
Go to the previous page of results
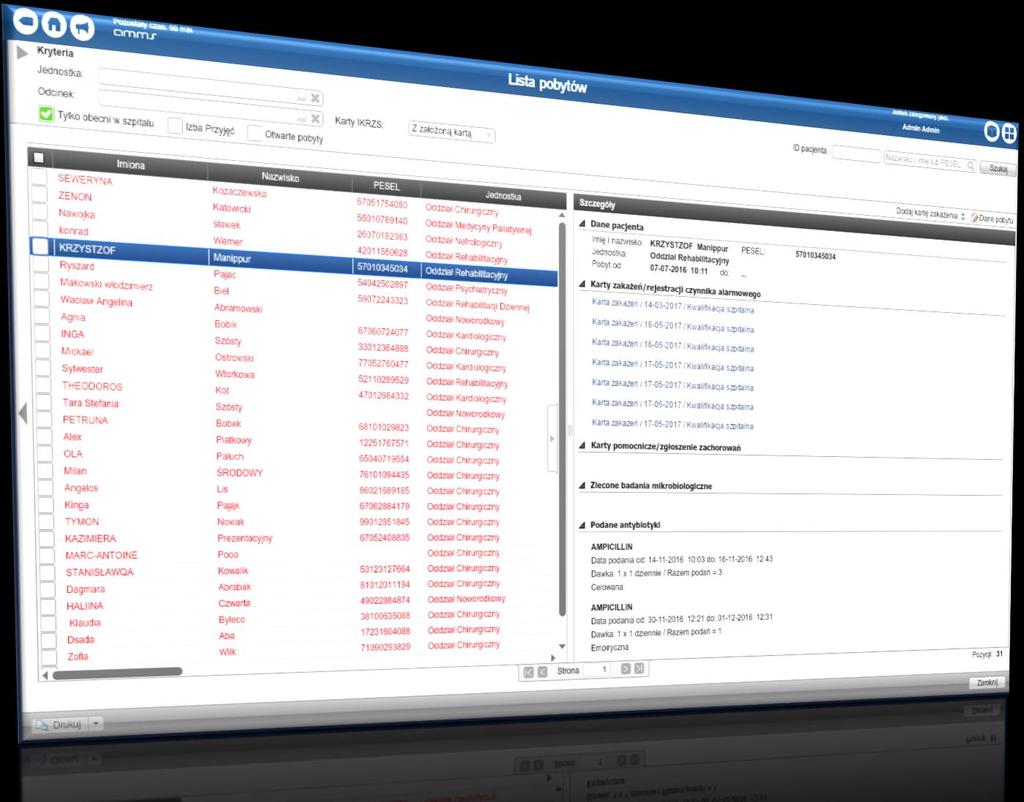point(542,671)
